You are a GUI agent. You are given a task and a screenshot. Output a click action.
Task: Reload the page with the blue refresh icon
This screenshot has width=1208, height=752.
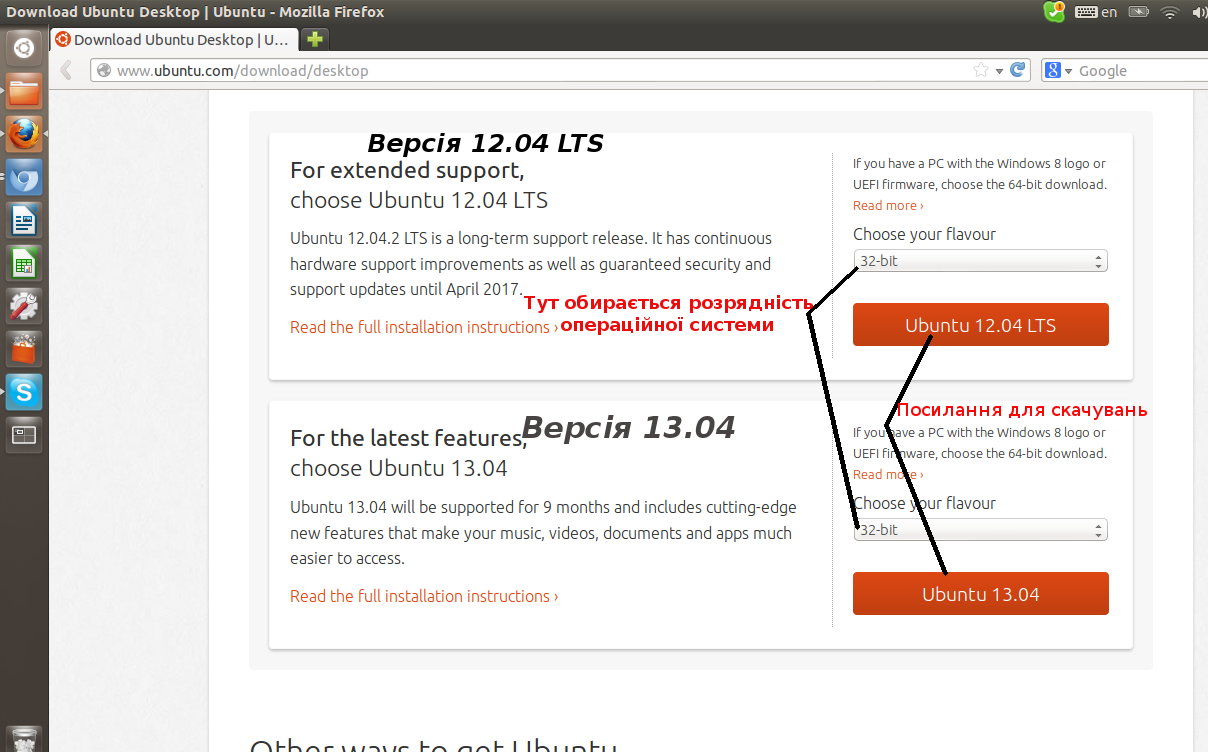1018,70
